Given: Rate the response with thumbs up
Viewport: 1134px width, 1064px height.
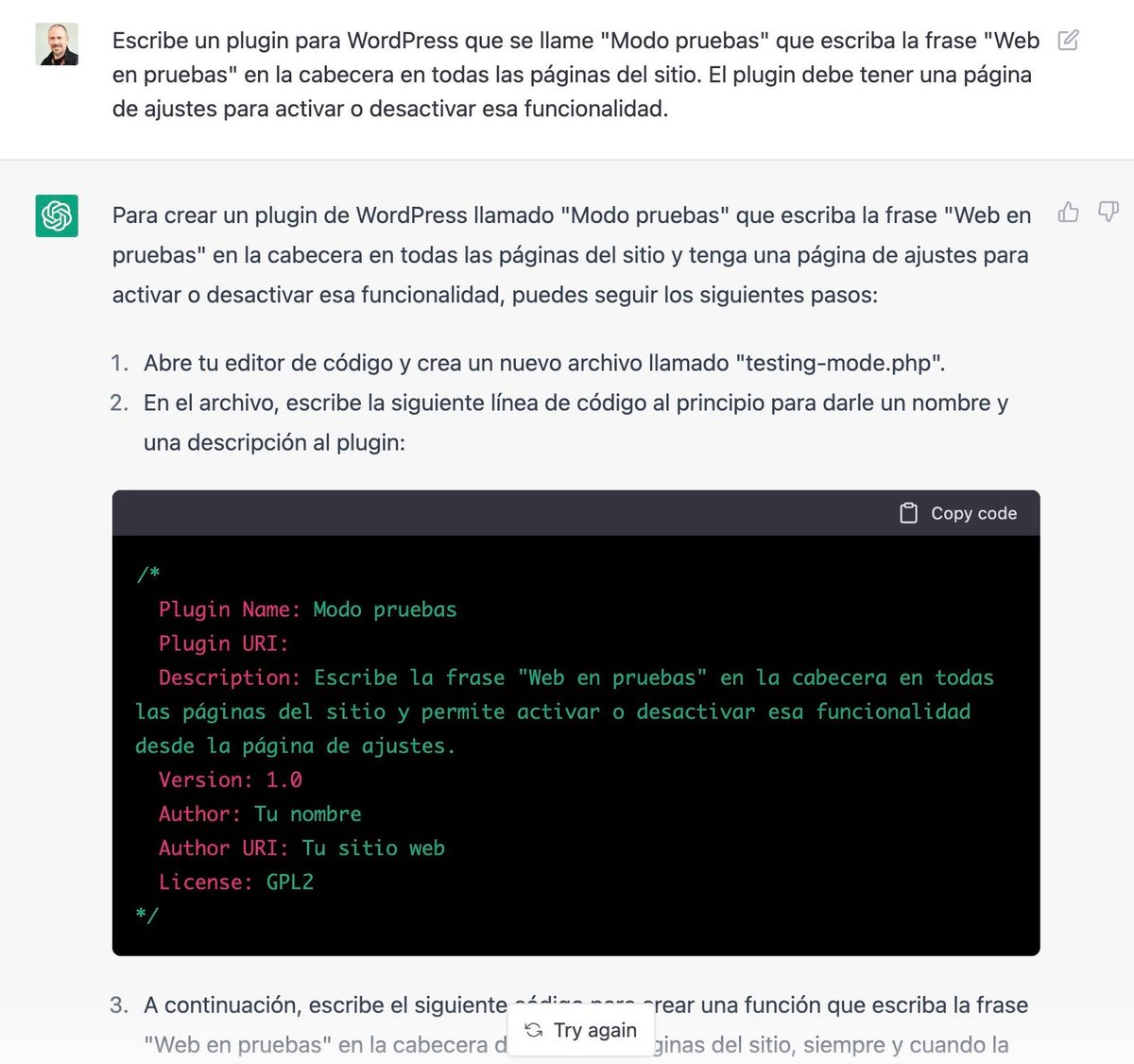Looking at the screenshot, I should pyautogui.click(x=1069, y=214).
